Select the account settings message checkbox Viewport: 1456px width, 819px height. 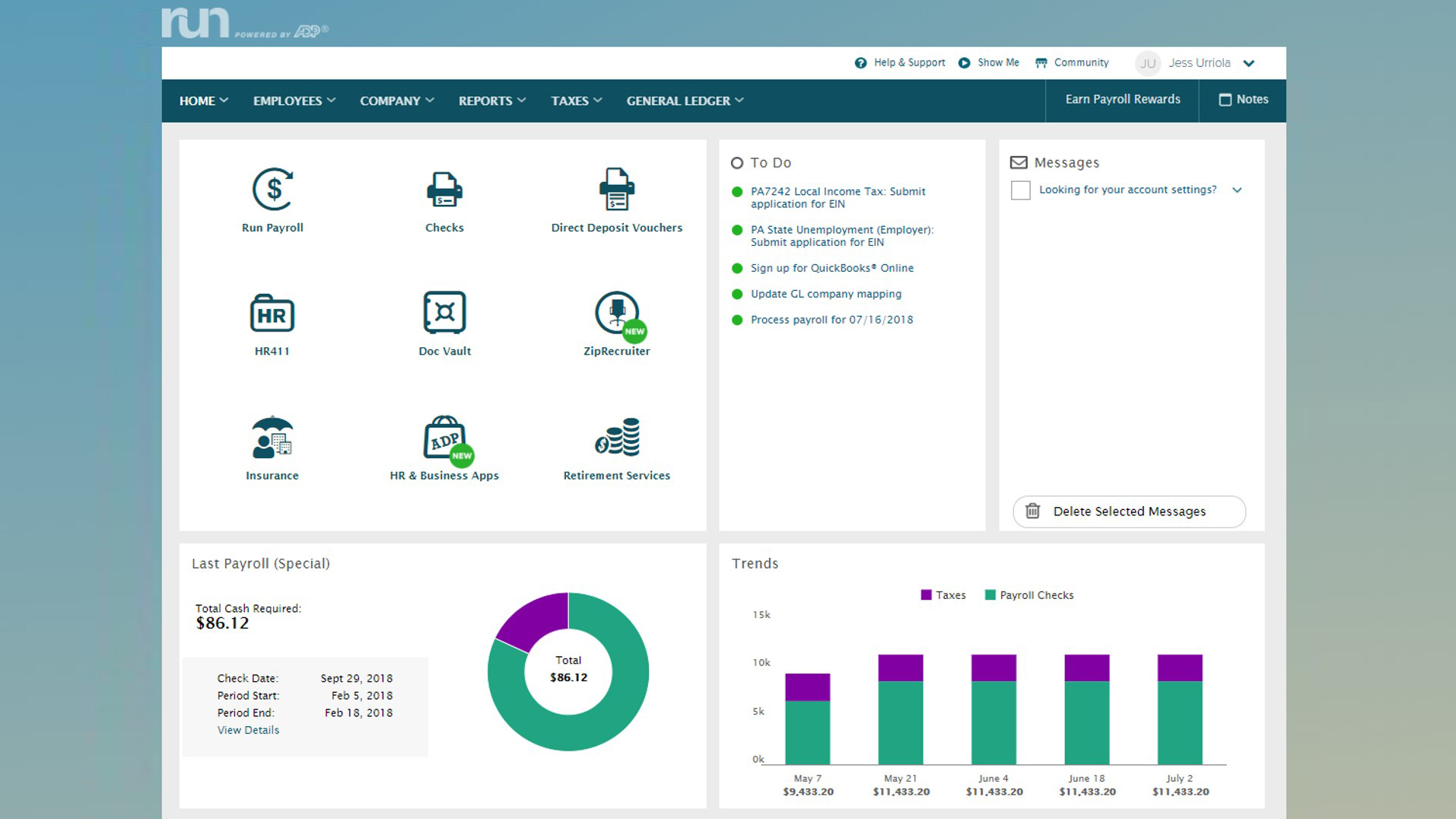coord(1020,190)
